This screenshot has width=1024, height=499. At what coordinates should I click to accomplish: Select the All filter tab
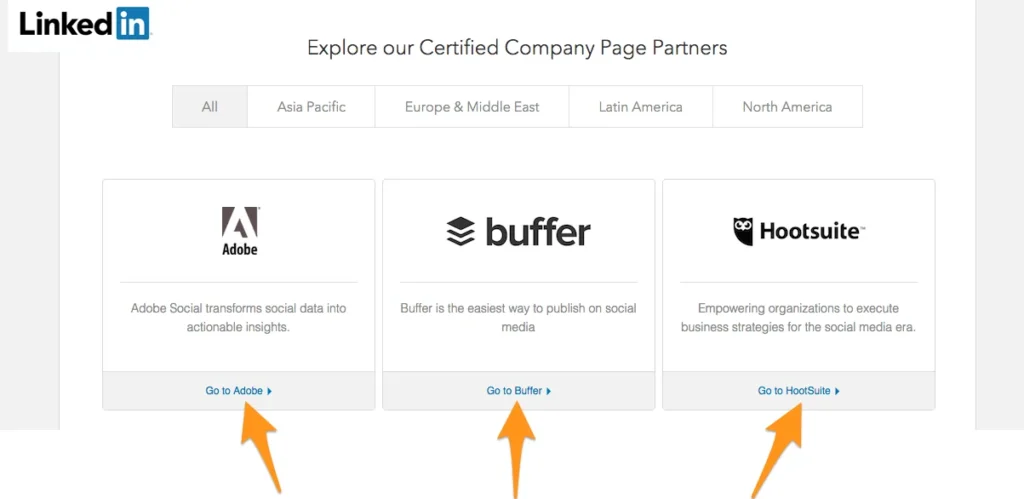pos(209,107)
